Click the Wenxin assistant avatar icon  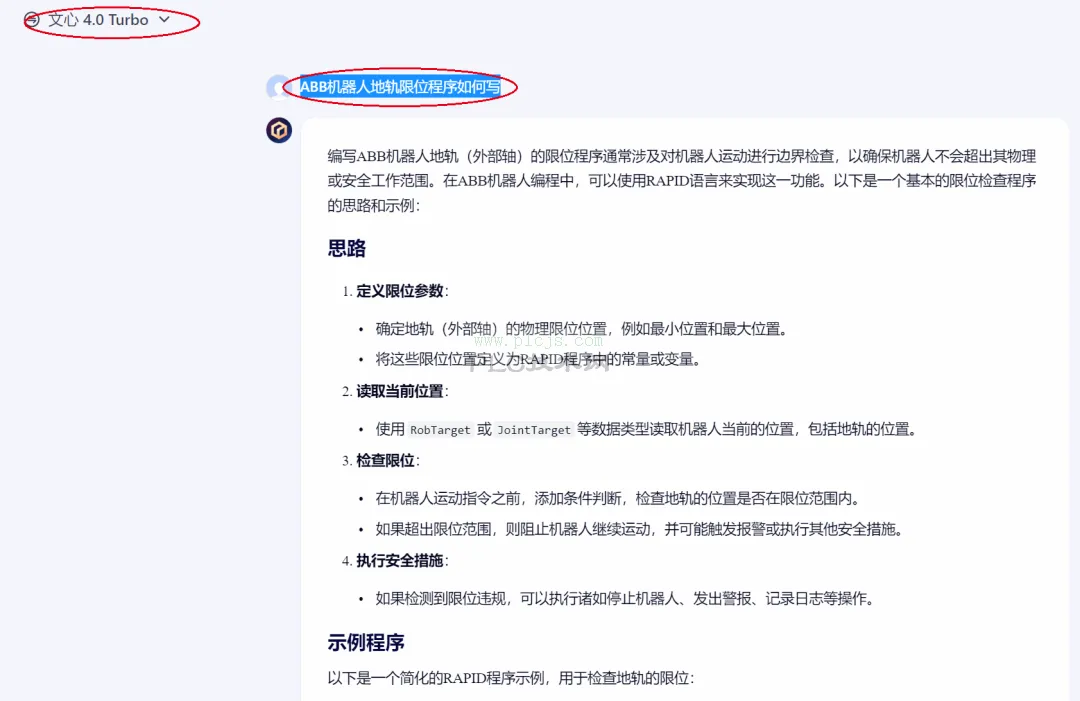[279, 130]
